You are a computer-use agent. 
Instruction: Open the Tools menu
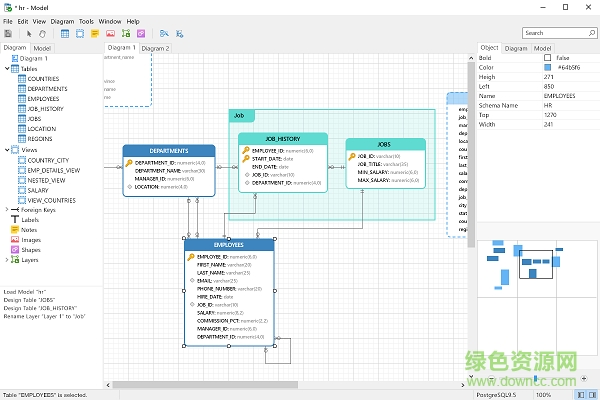[86, 20]
